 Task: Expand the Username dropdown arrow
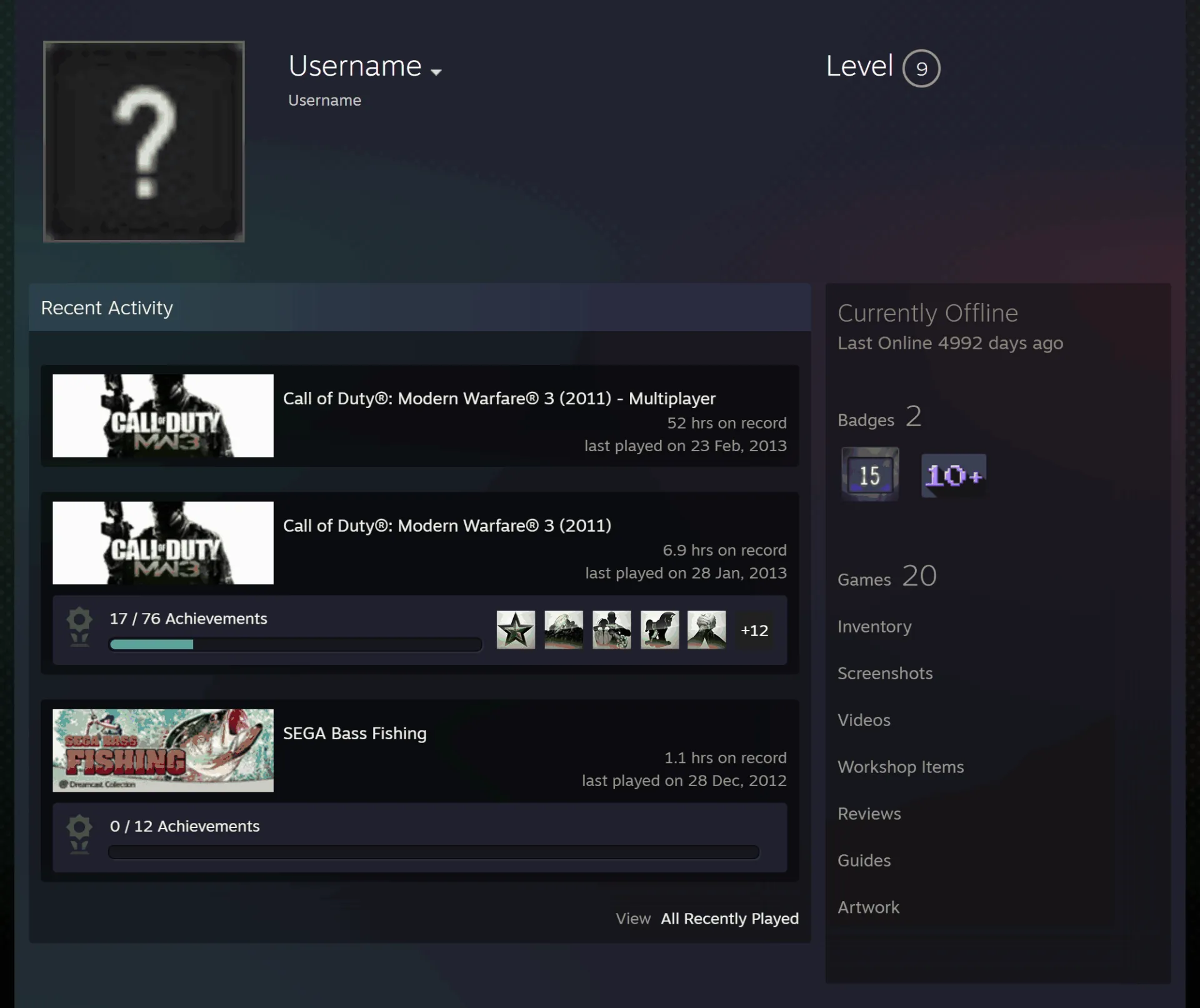[x=436, y=72]
